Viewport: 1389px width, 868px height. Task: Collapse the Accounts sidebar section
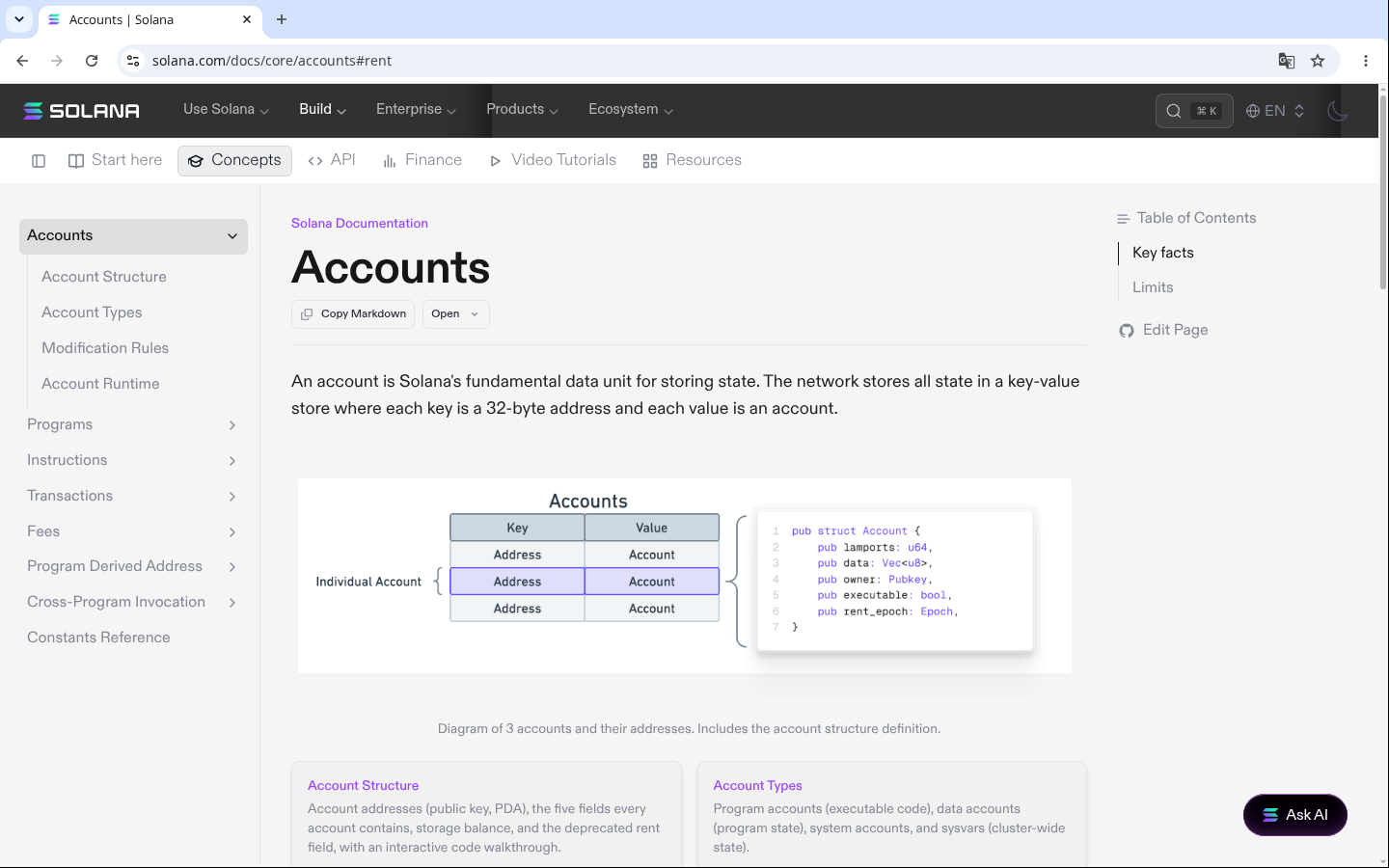[x=133, y=236]
